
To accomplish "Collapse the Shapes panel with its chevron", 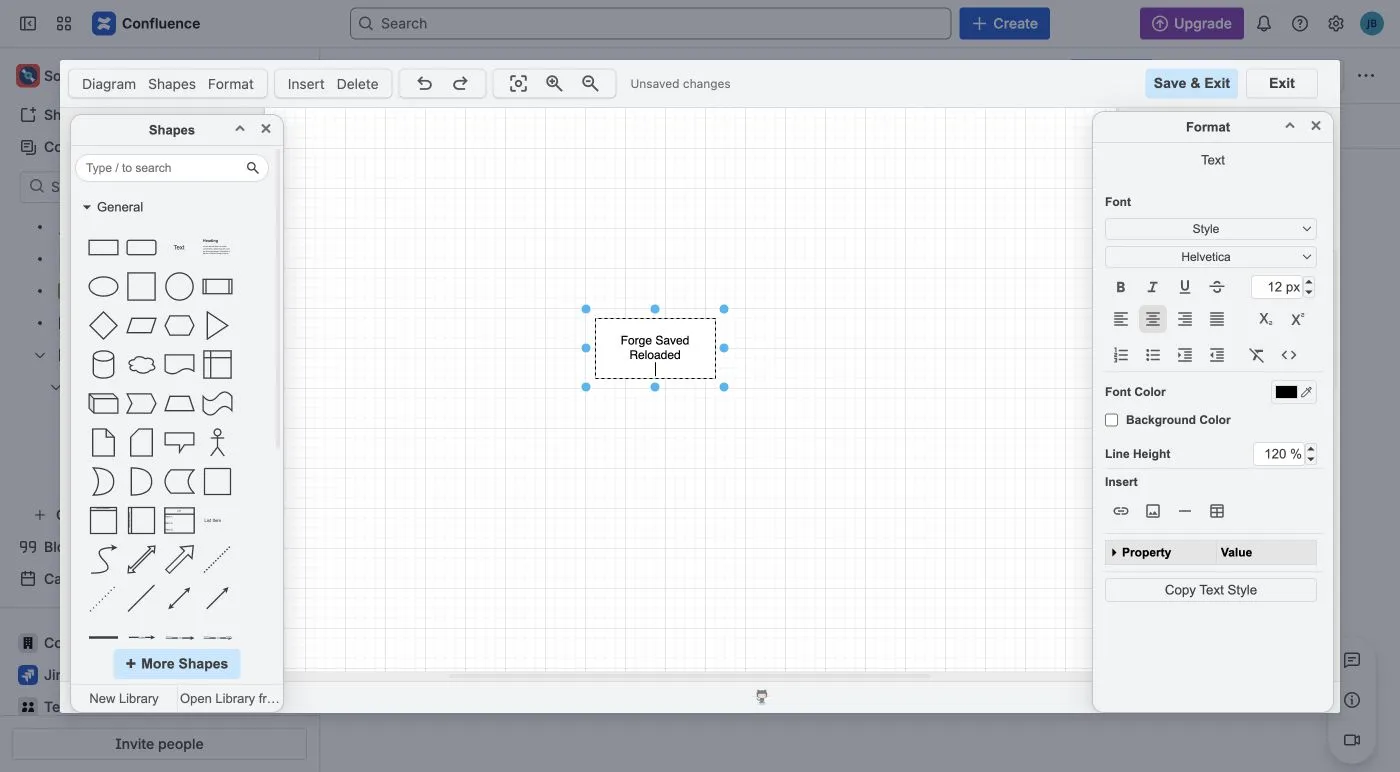I will tap(240, 129).
